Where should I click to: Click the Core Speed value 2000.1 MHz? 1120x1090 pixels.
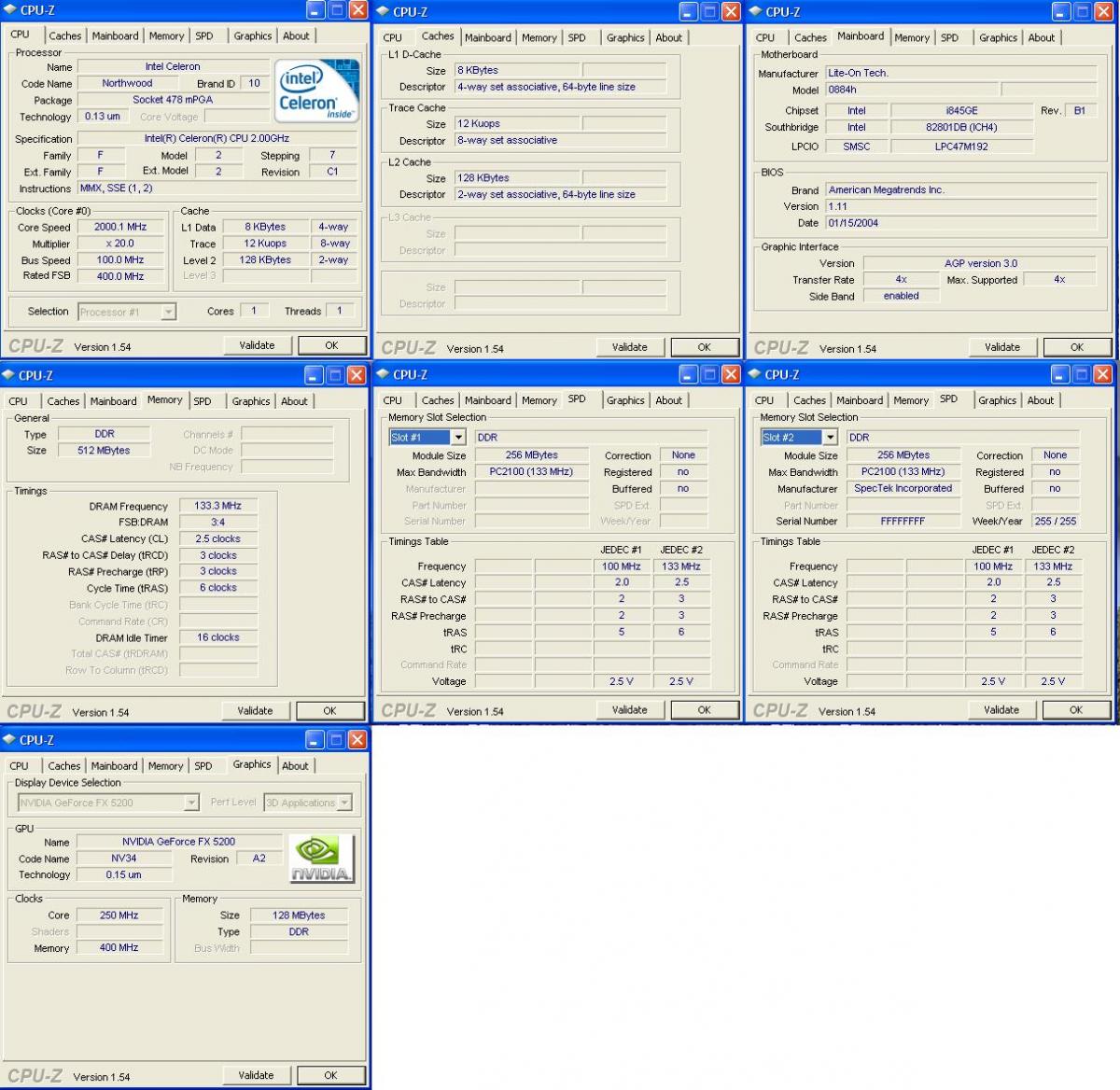coord(120,227)
